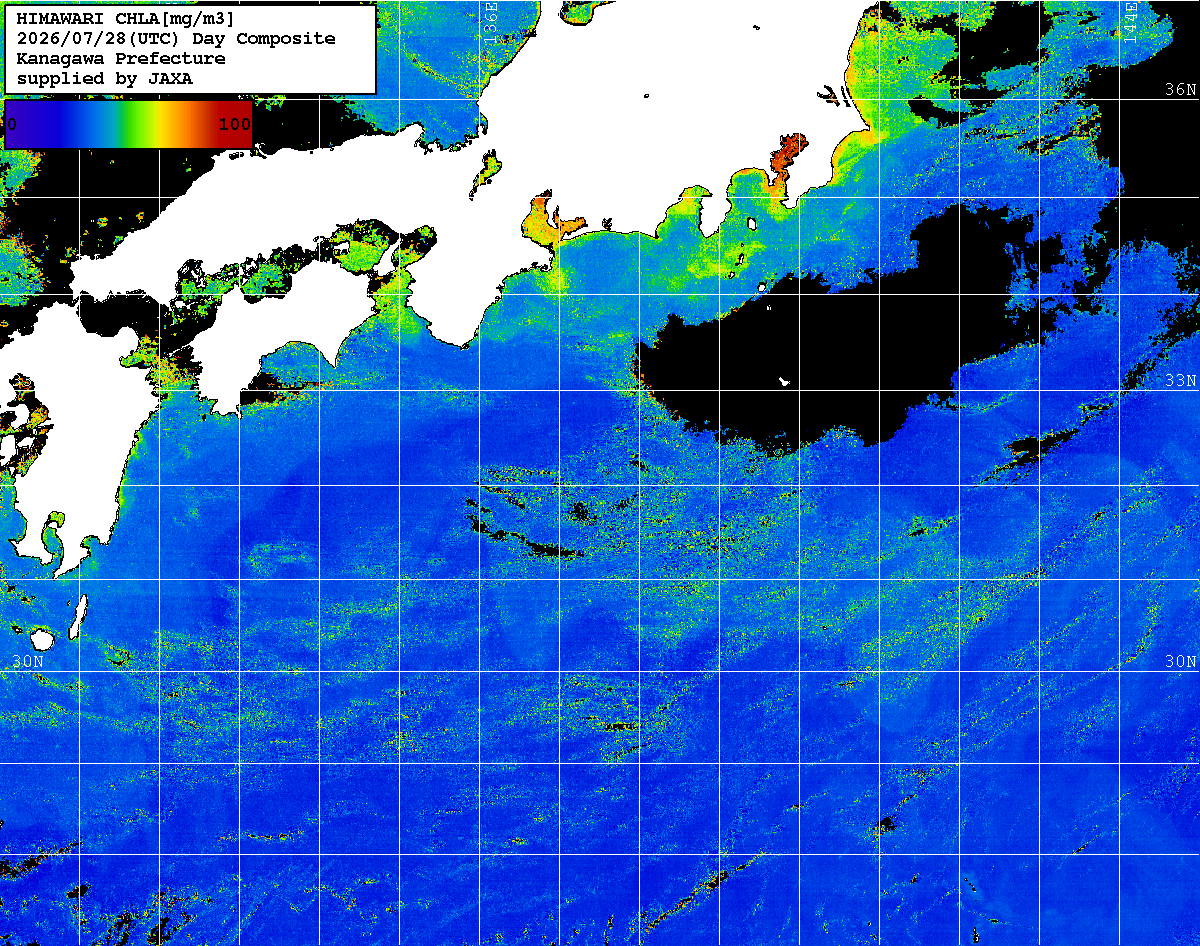Click the 30N label on the left edge
The image size is (1200, 946).
[x=29, y=662]
